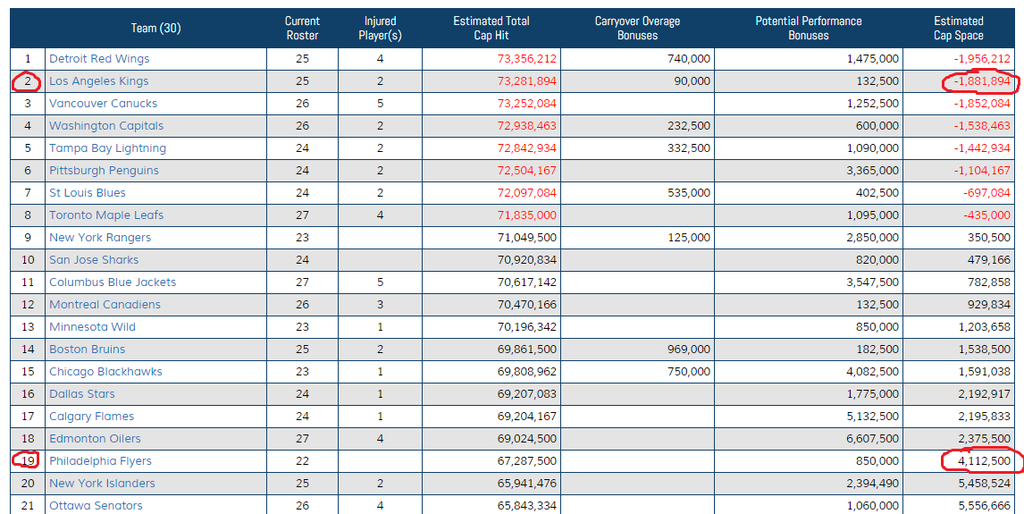Open Vancouver Canucks team page
This screenshot has width=1024, height=514.
pyautogui.click(x=103, y=103)
